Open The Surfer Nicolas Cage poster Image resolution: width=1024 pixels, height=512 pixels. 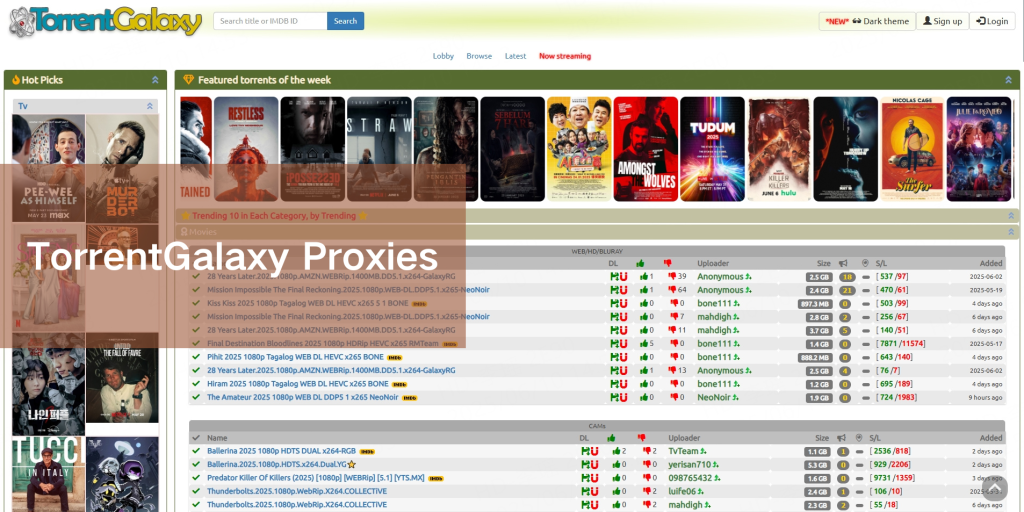click(x=912, y=149)
